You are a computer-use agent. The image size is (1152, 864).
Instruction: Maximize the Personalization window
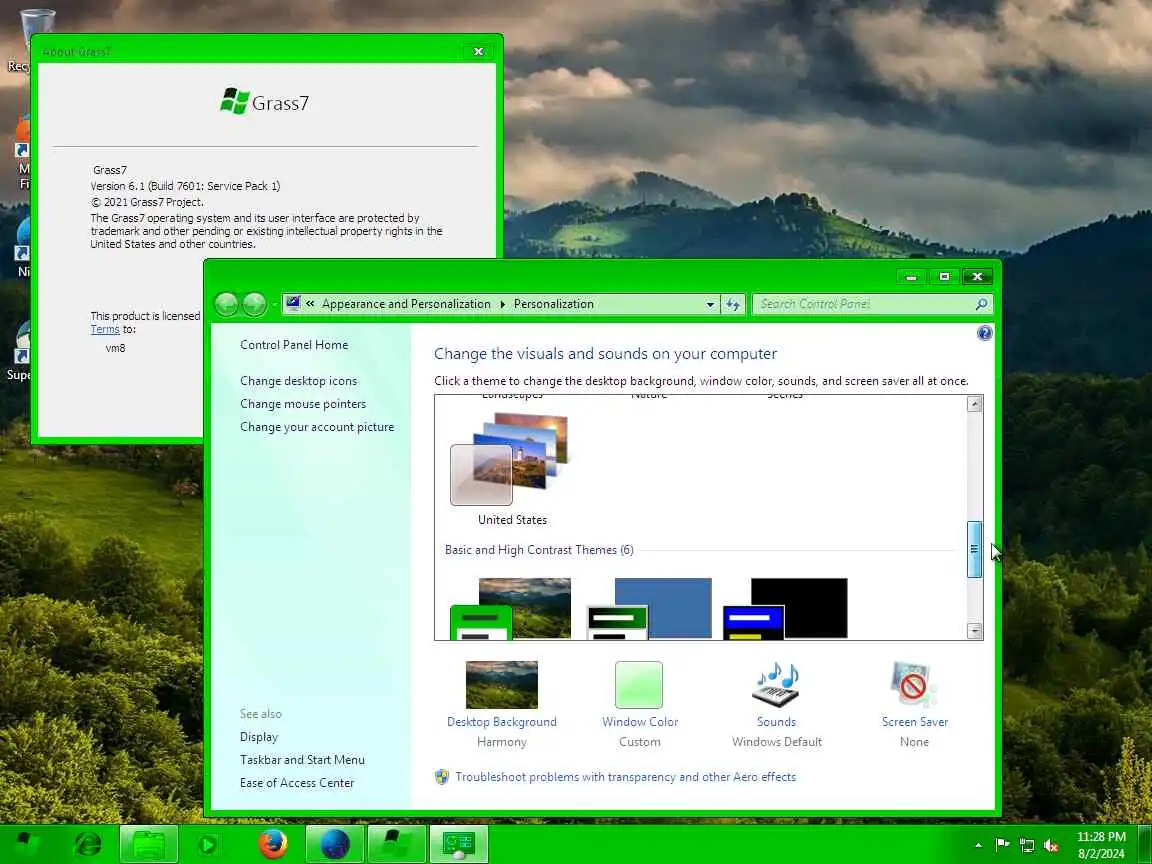pos(944,277)
